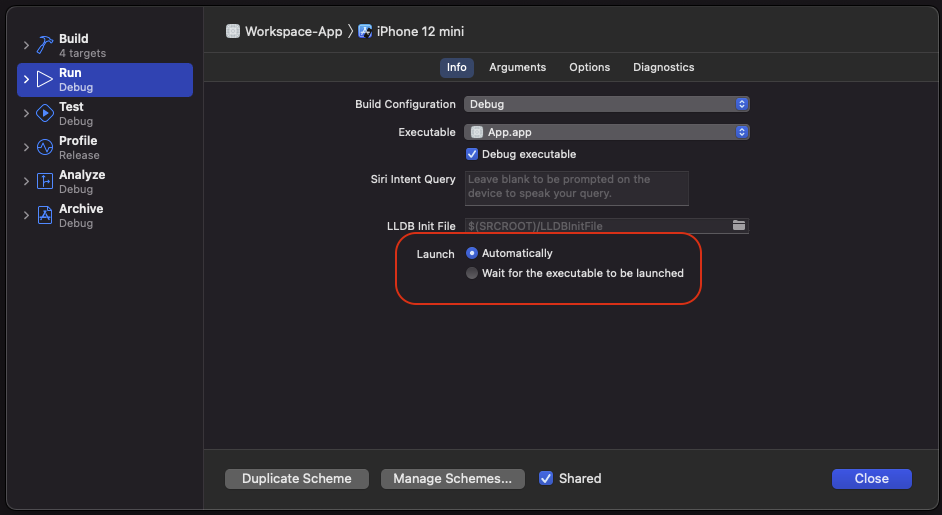942x515 pixels.
Task: Click the Test action icon
Action: click(45, 113)
